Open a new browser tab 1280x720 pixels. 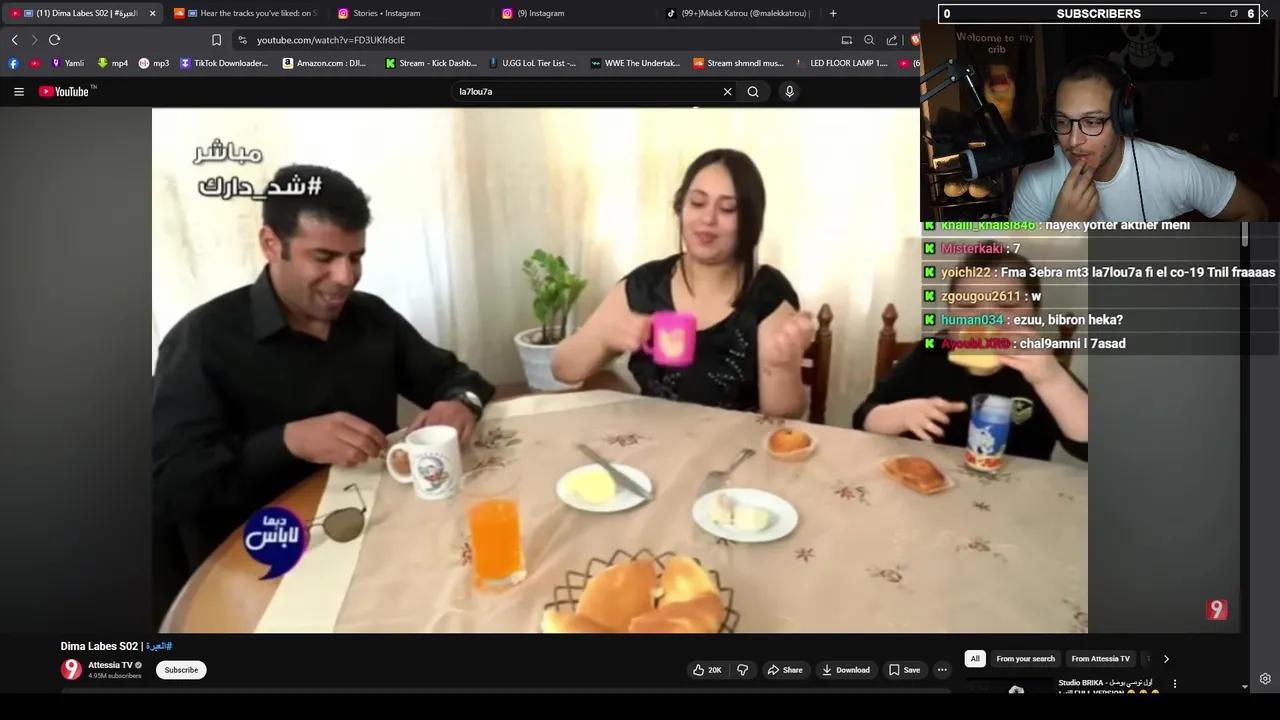tap(833, 13)
